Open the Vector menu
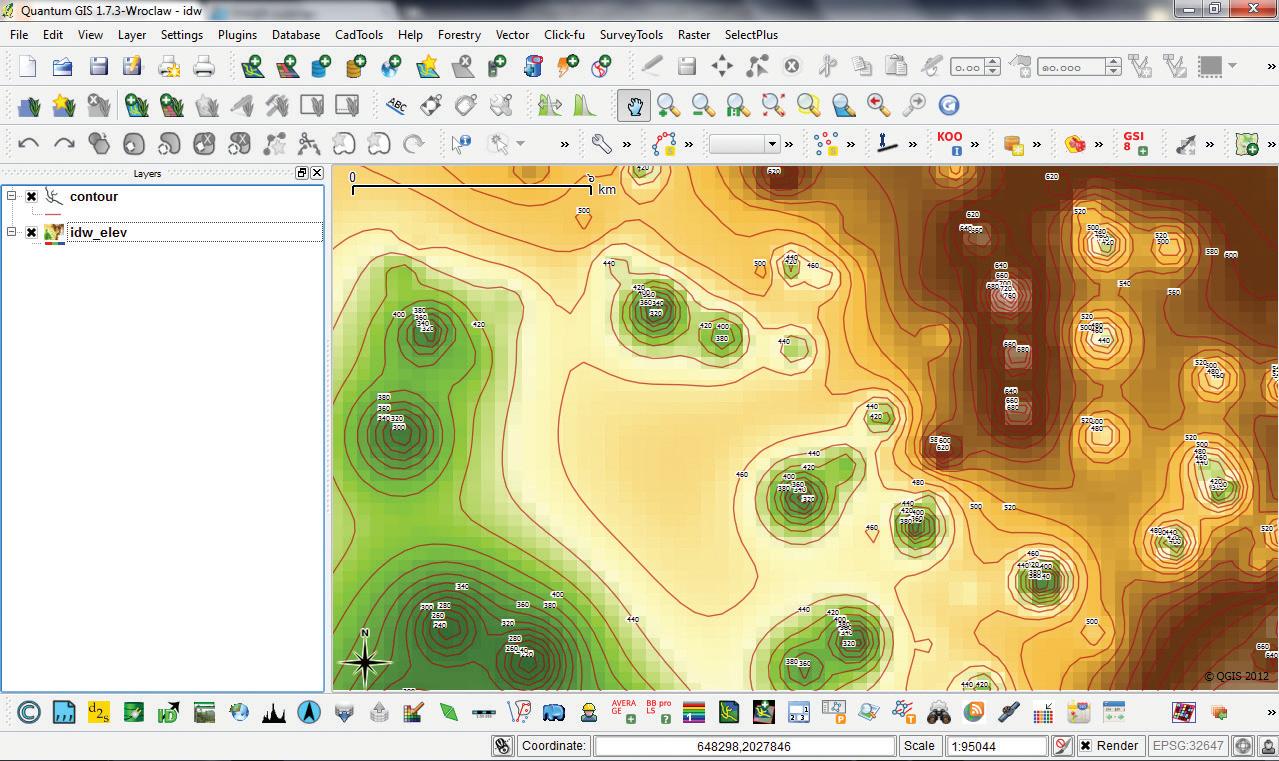 coord(512,34)
